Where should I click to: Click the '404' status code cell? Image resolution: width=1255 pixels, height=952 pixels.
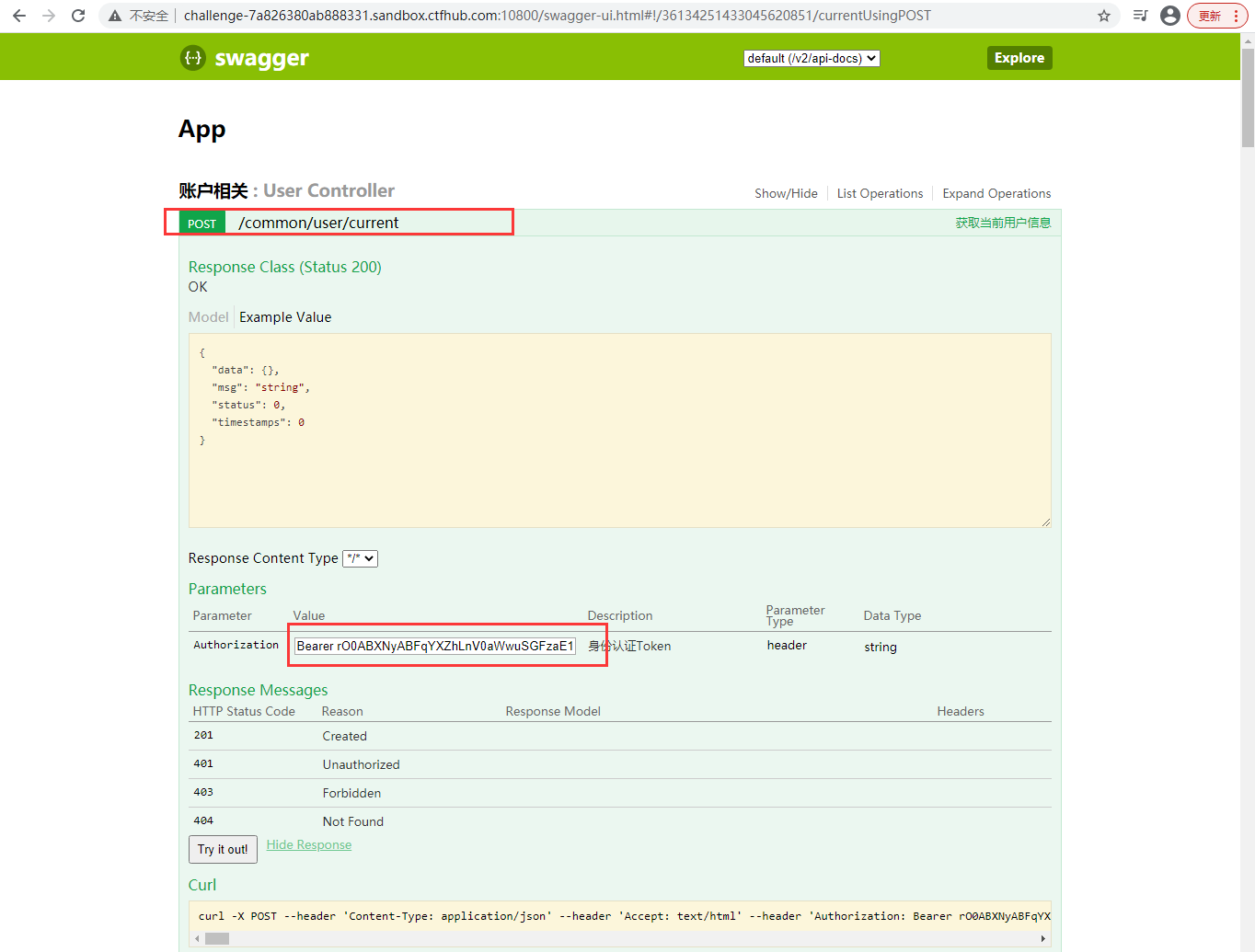pos(203,820)
